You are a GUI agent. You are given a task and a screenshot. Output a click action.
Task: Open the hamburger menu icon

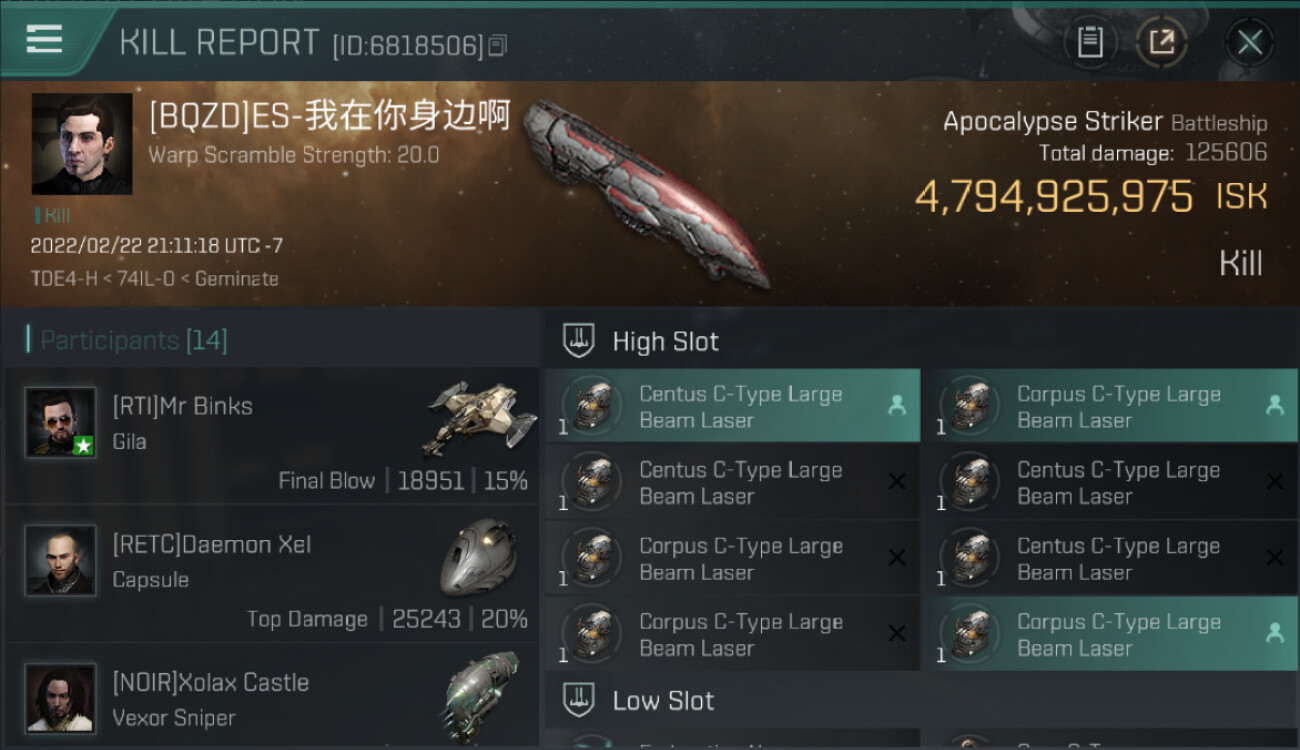44,39
